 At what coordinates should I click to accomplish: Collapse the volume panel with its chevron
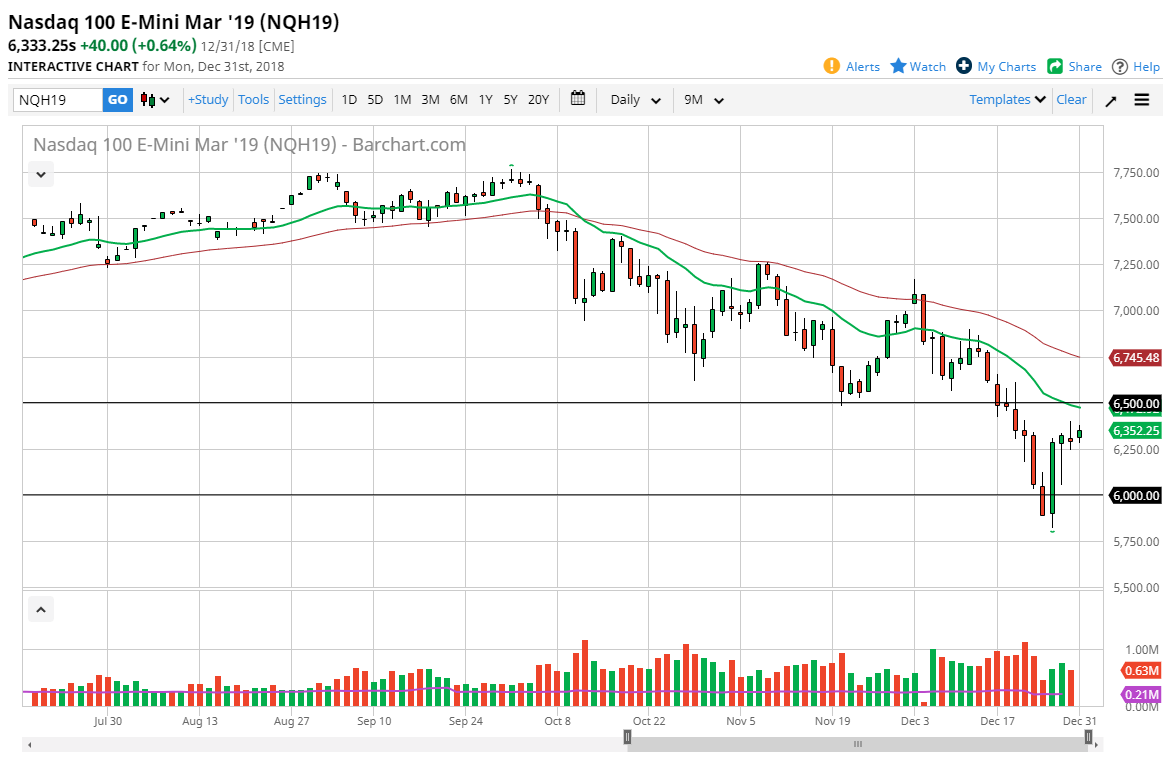point(40,608)
